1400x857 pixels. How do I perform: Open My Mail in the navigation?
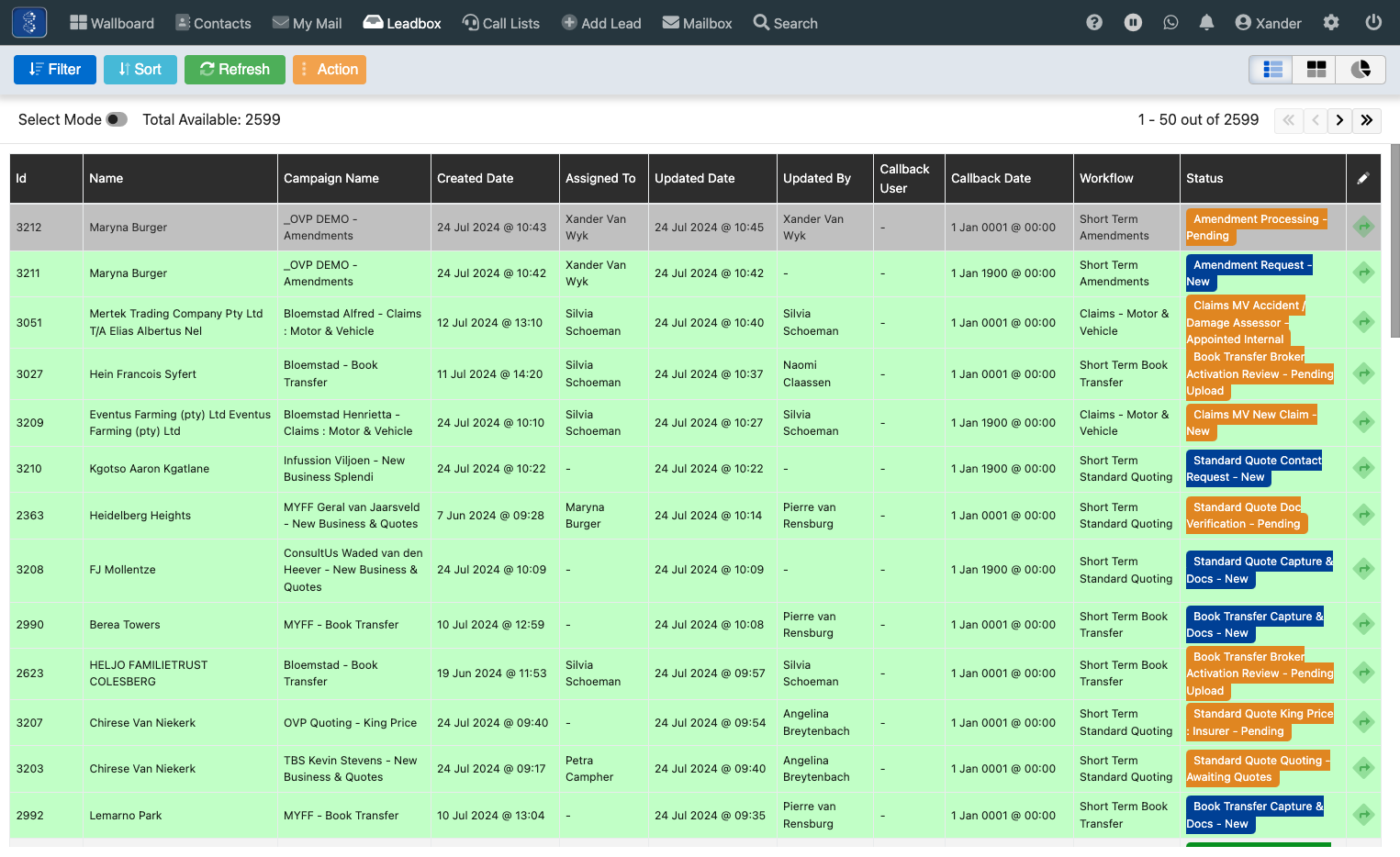pyautogui.click(x=308, y=23)
